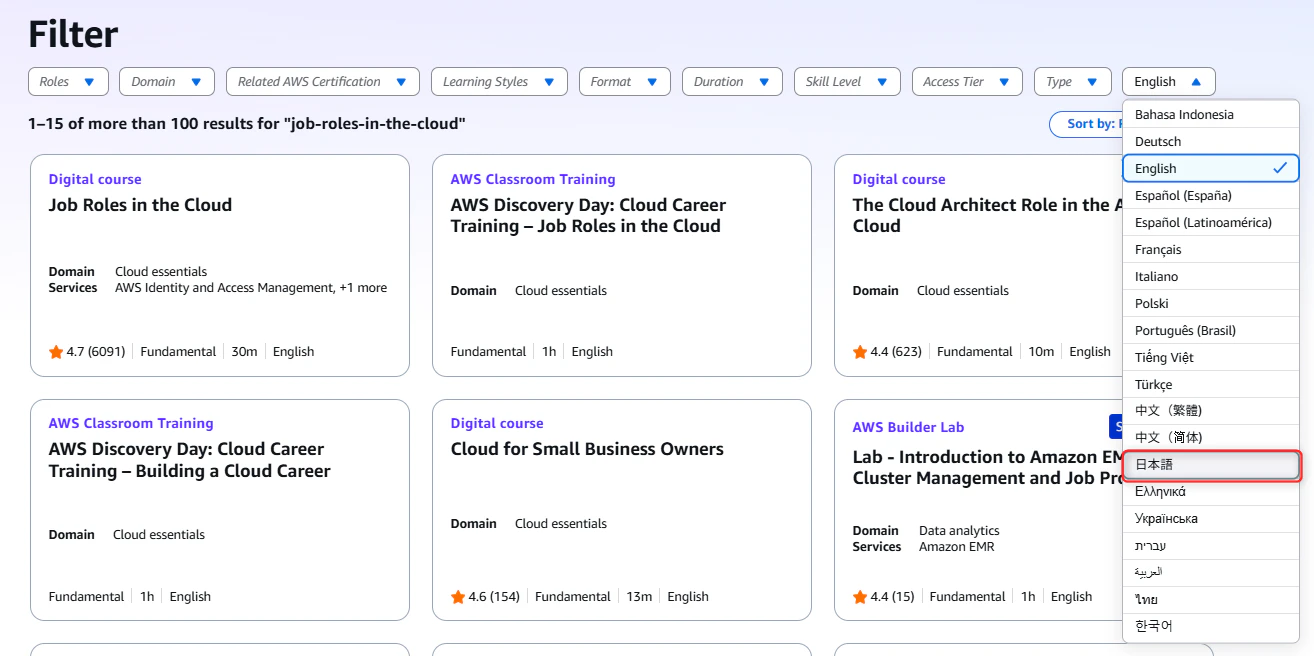Click 'AWS Identity and Access Management, +1 more'
This screenshot has height=656, width=1314.
[251, 288]
